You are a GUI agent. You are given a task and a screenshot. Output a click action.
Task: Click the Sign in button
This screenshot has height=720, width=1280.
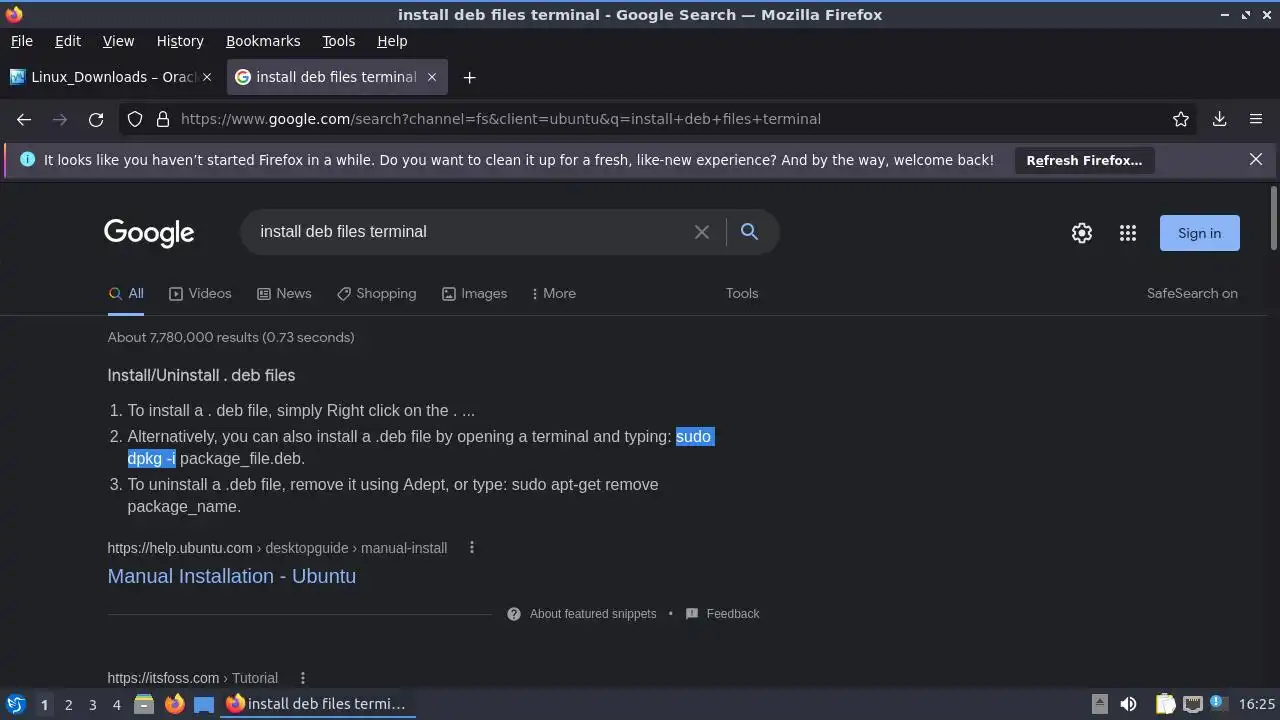1199,233
